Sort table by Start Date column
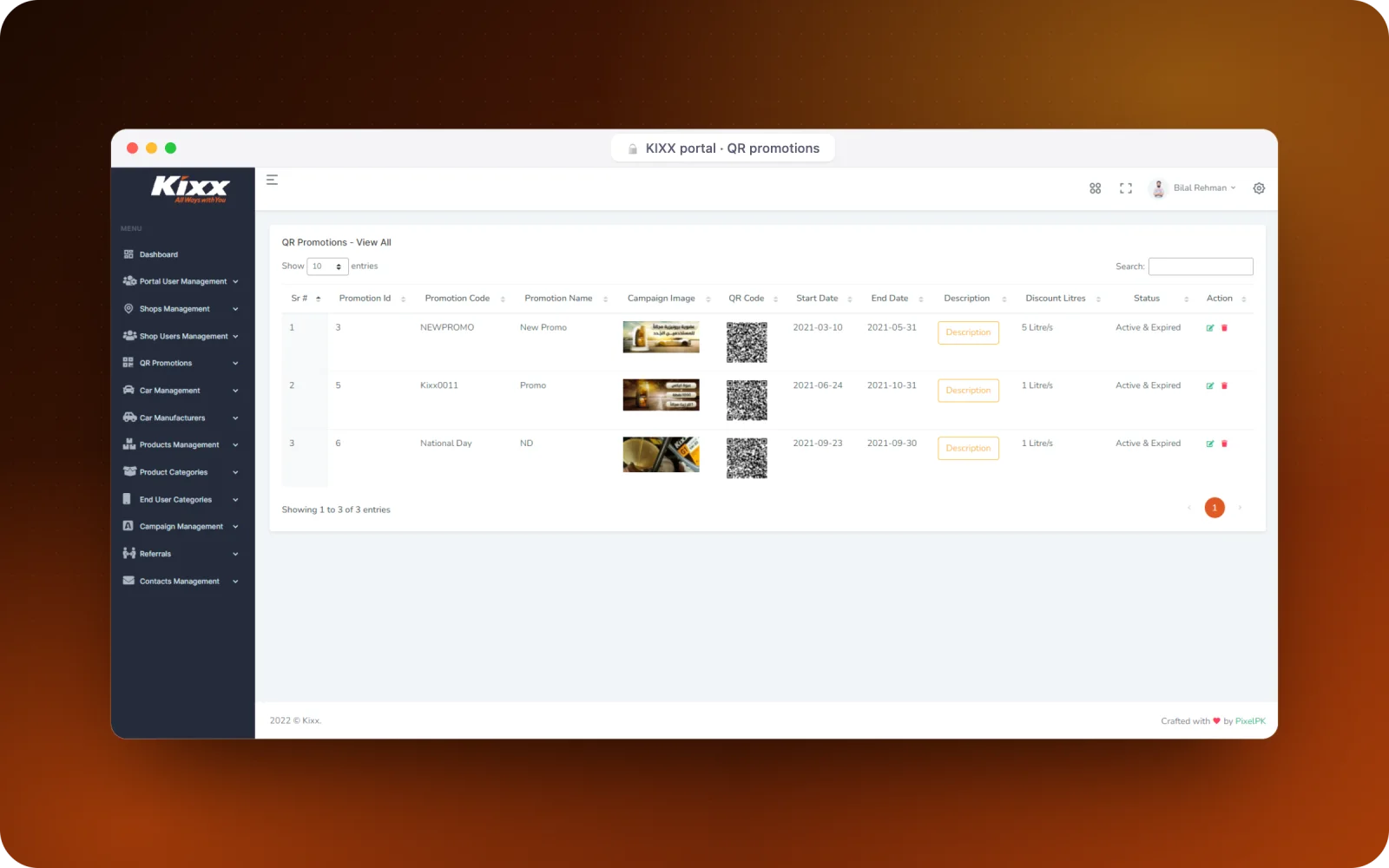 824,299
